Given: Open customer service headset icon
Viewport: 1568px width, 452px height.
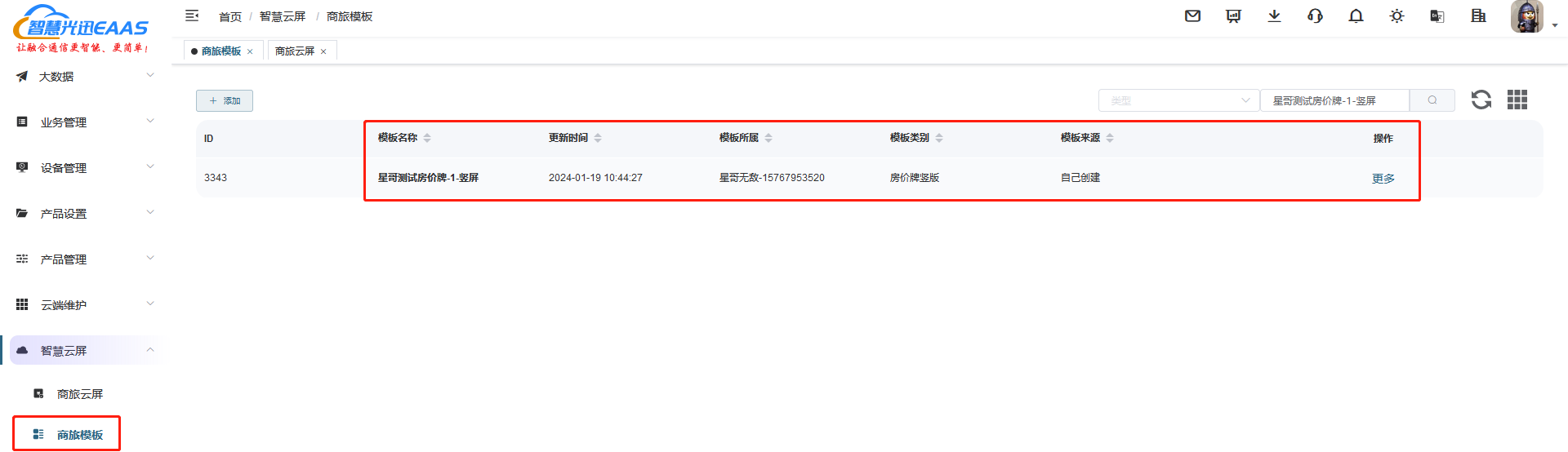Looking at the screenshot, I should [1315, 16].
